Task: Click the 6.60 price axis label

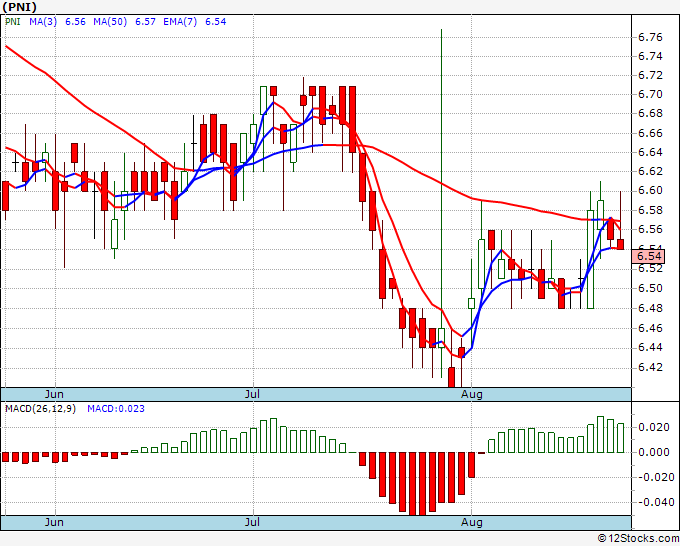Action: (x=651, y=190)
